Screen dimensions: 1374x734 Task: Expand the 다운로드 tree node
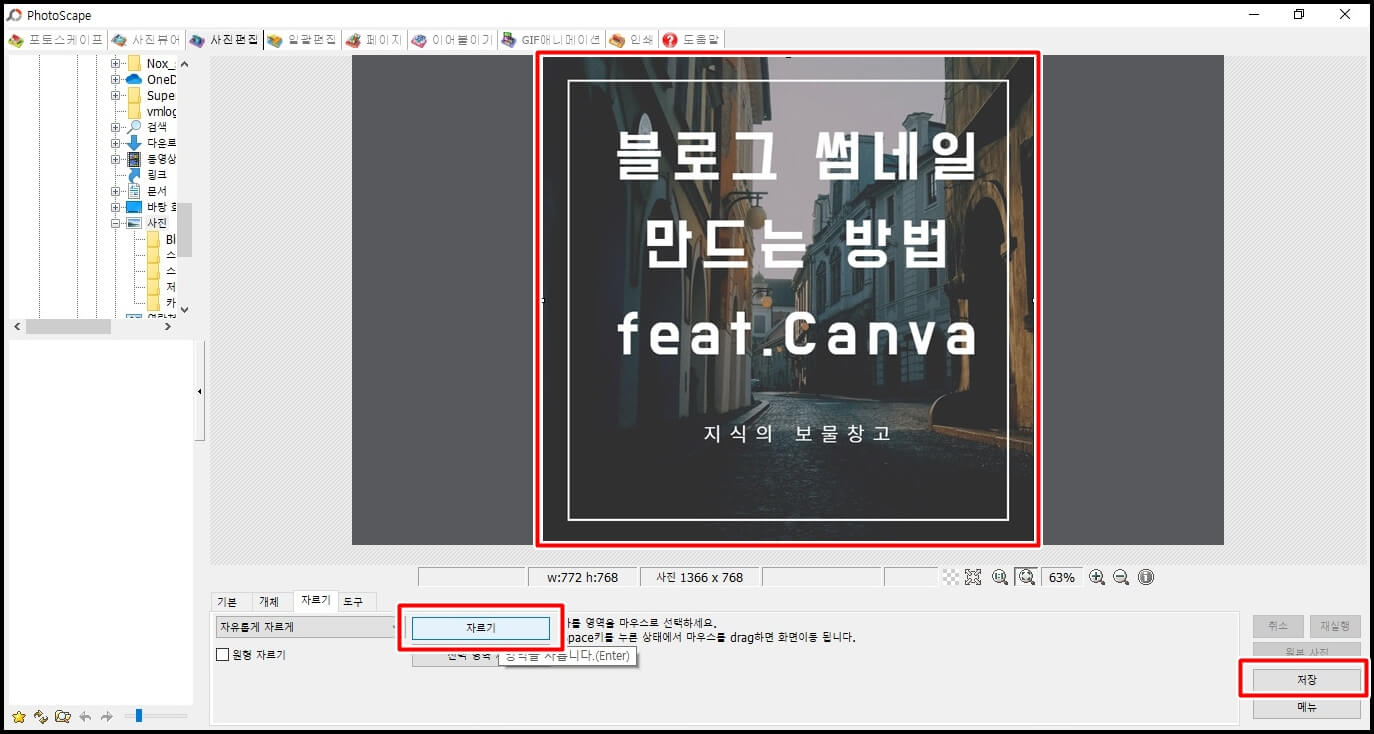(115, 143)
